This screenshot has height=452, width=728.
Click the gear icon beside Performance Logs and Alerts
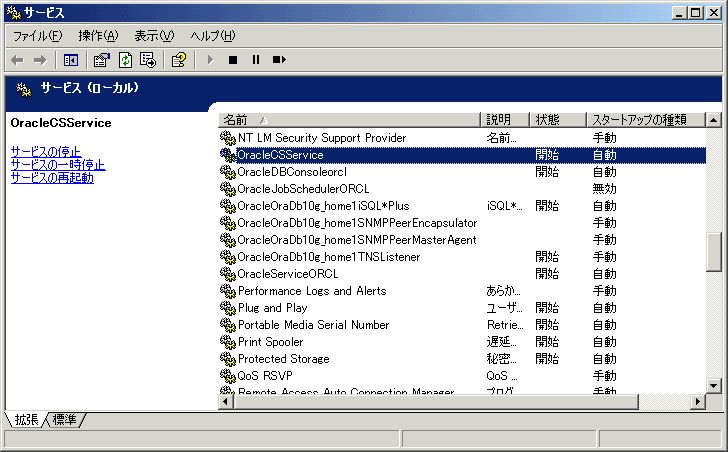coord(228,291)
